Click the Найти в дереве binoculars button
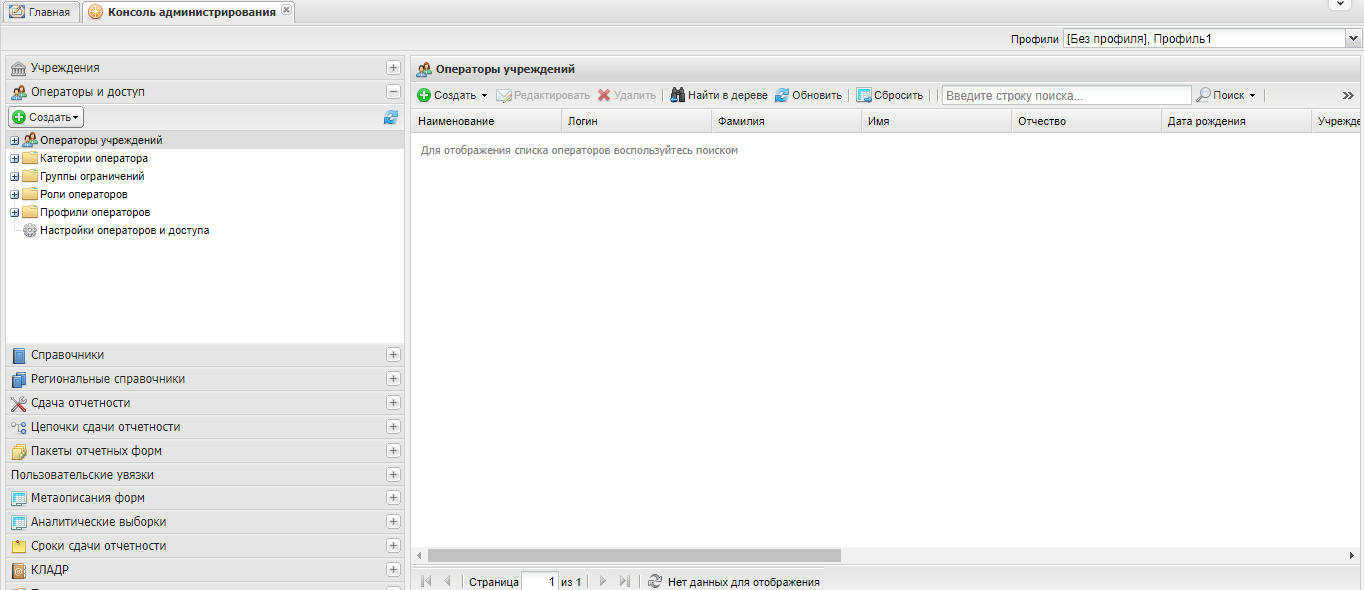The width and height of the screenshot is (1364, 590). click(718, 95)
